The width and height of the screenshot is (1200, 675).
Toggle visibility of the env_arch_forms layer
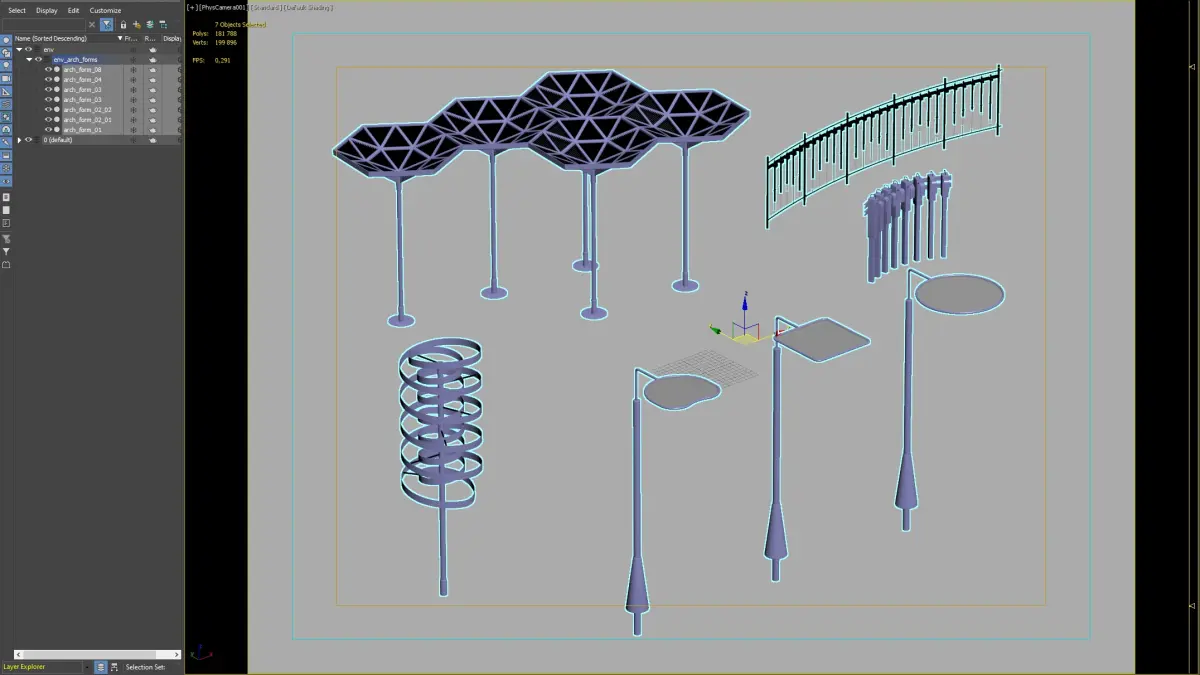38,59
